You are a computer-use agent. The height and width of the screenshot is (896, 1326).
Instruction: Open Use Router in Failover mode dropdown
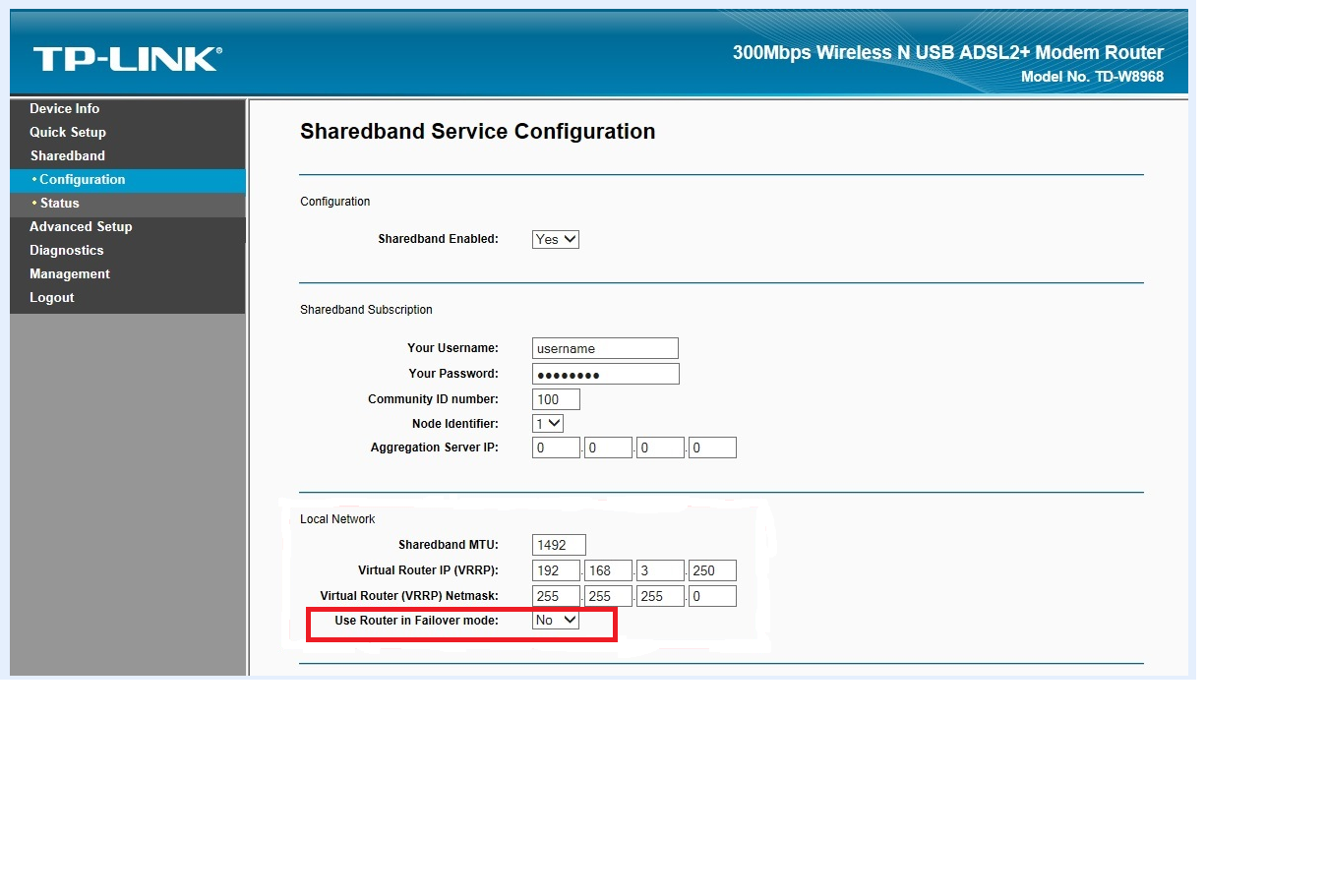pyautogui.click(x=556, y=621)
